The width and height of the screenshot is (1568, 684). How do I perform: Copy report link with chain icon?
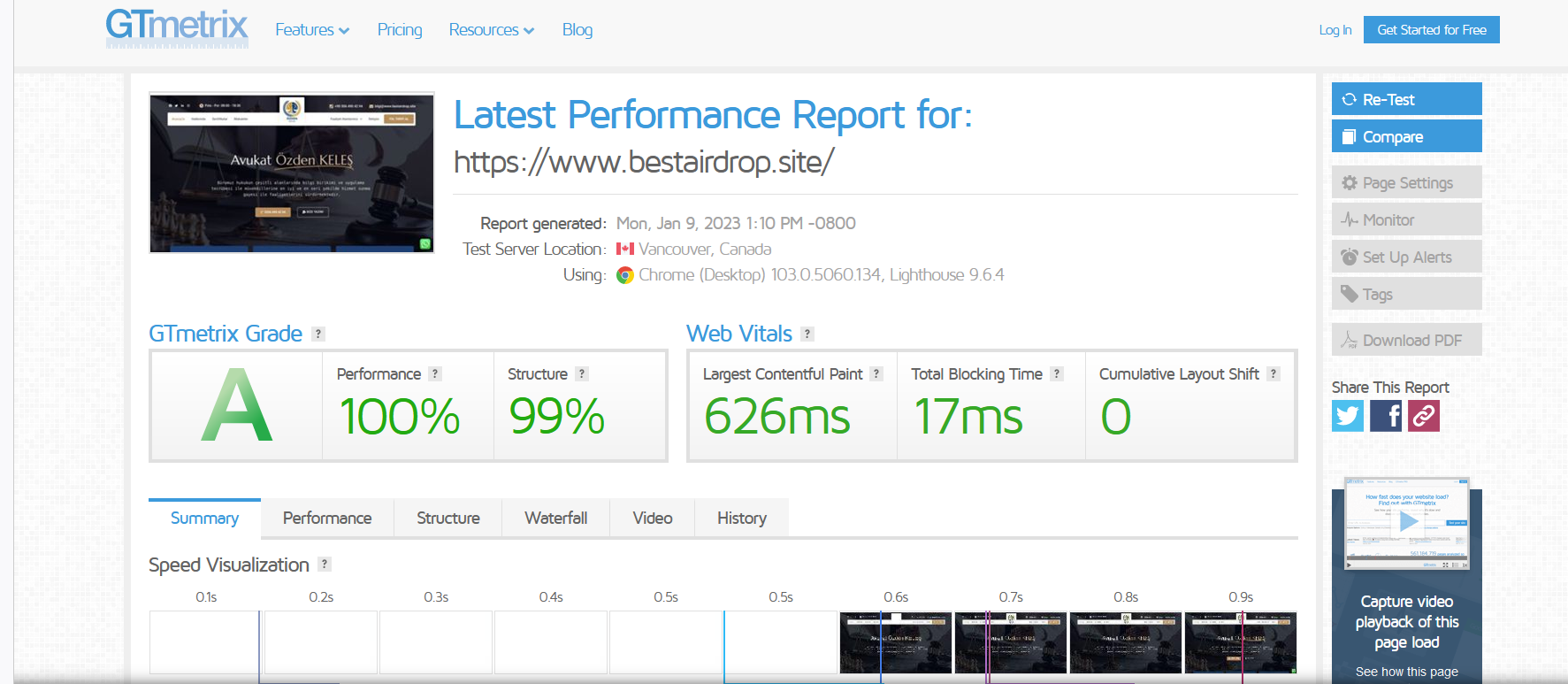(1424, 416)
